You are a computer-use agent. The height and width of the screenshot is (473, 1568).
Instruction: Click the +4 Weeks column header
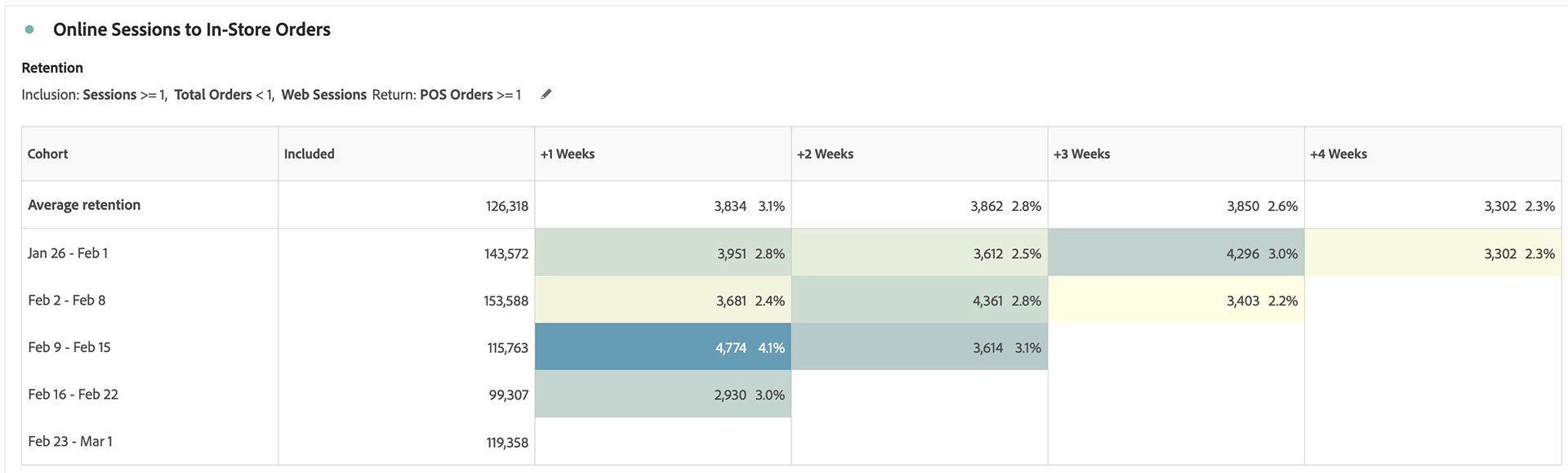[1338, 154]
